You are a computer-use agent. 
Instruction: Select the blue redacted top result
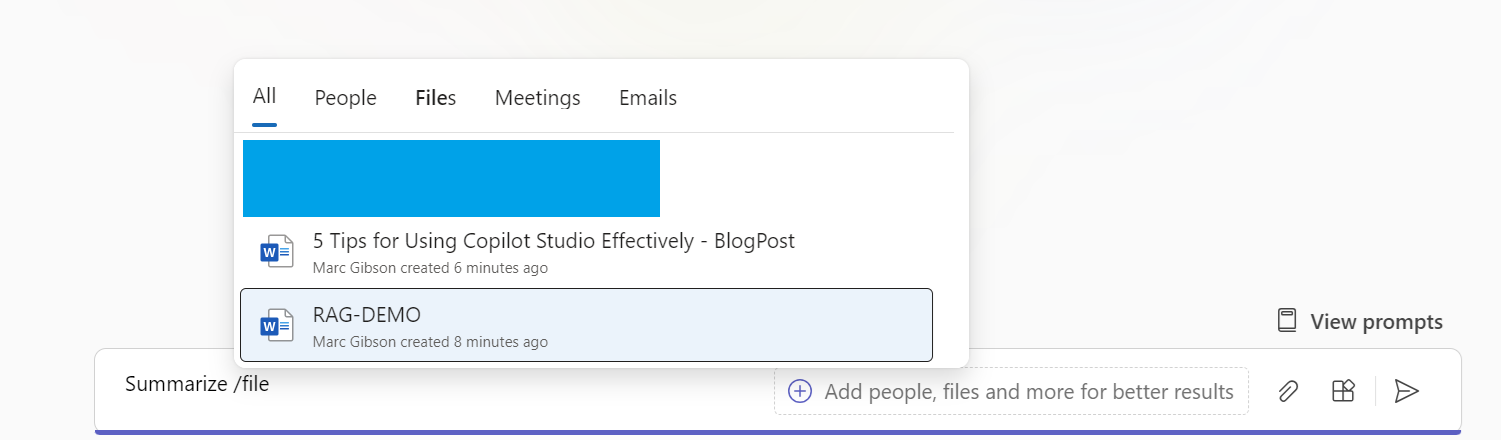[x=451, y=178]
